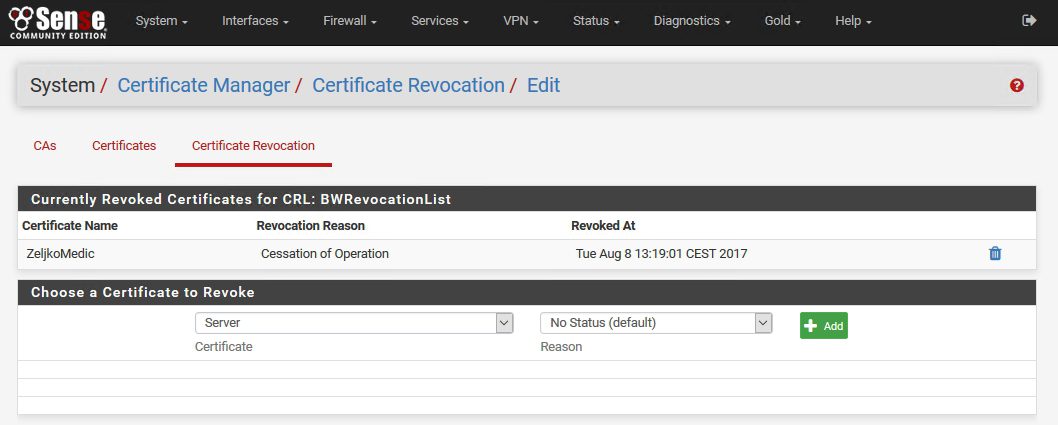Viewport: 1058px width, 425px height.
Task: Expand the VPN menu
Action: point(520,21)
